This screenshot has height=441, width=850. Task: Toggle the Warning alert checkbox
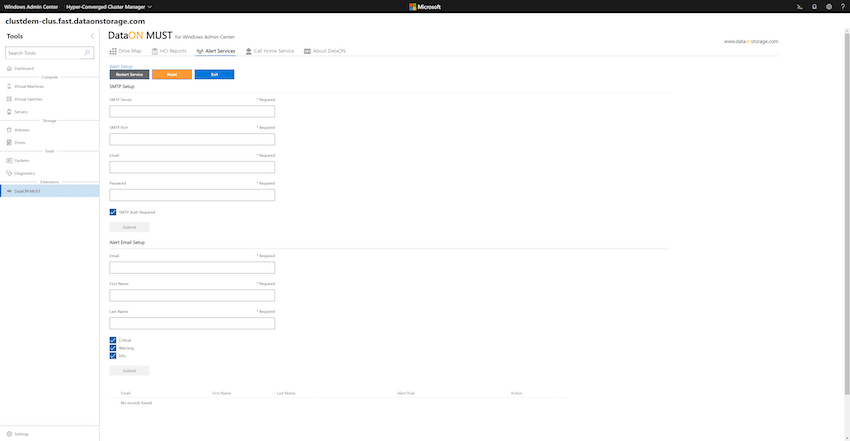point(113,348)
